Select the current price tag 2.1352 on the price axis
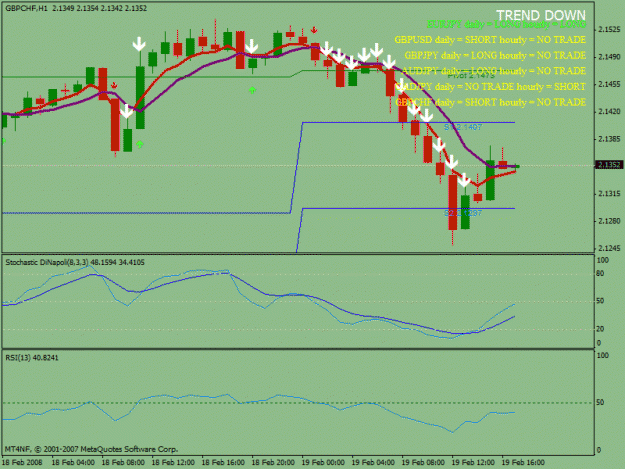Screen dimensions: 625x469 (x=609, y=165)
